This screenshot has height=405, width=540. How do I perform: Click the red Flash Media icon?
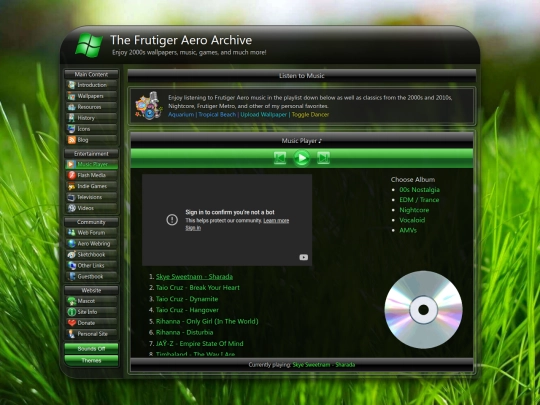pyautogui.click(x=71, y=175)
